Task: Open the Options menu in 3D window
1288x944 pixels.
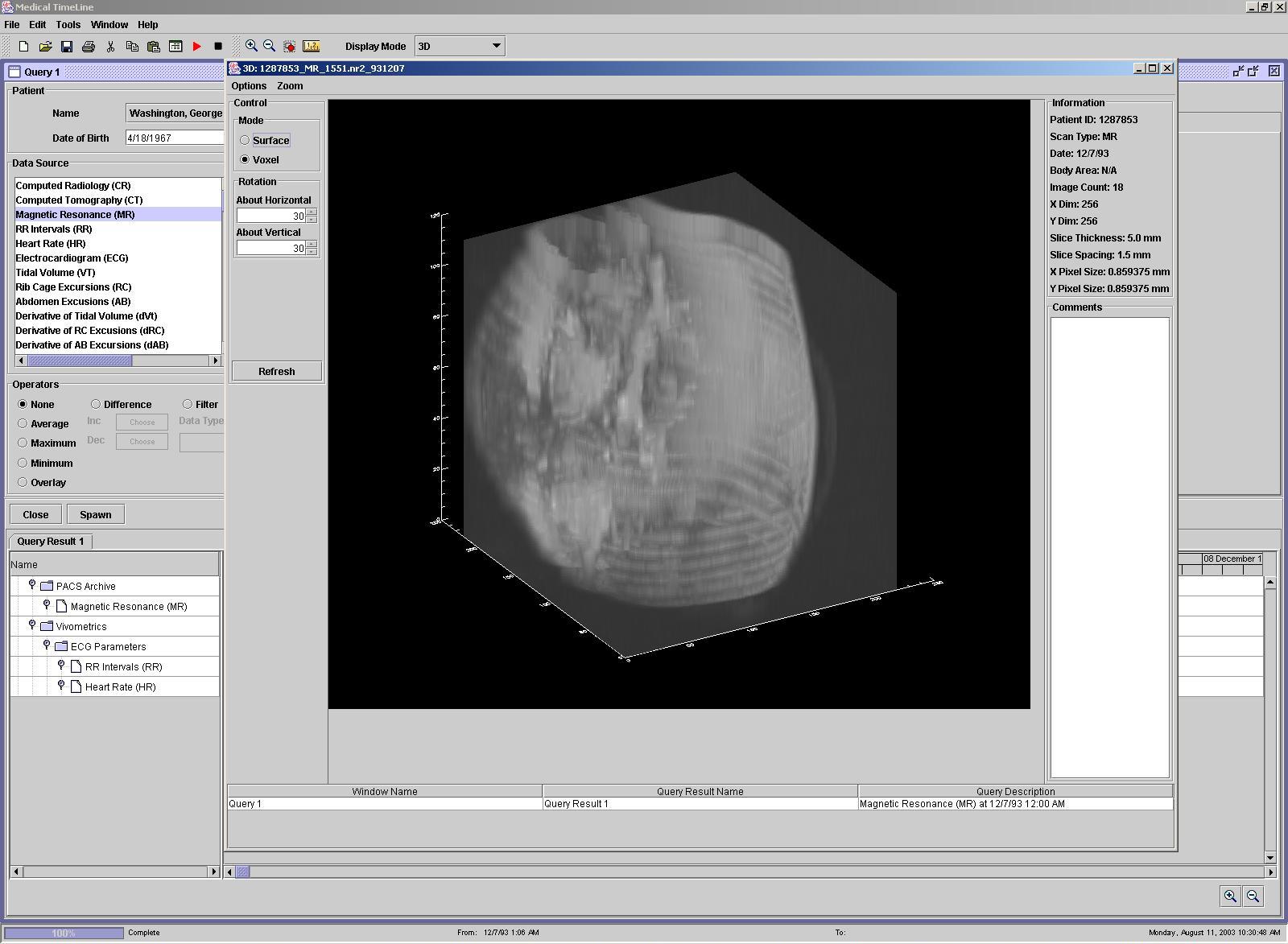Action: point(249,86)
